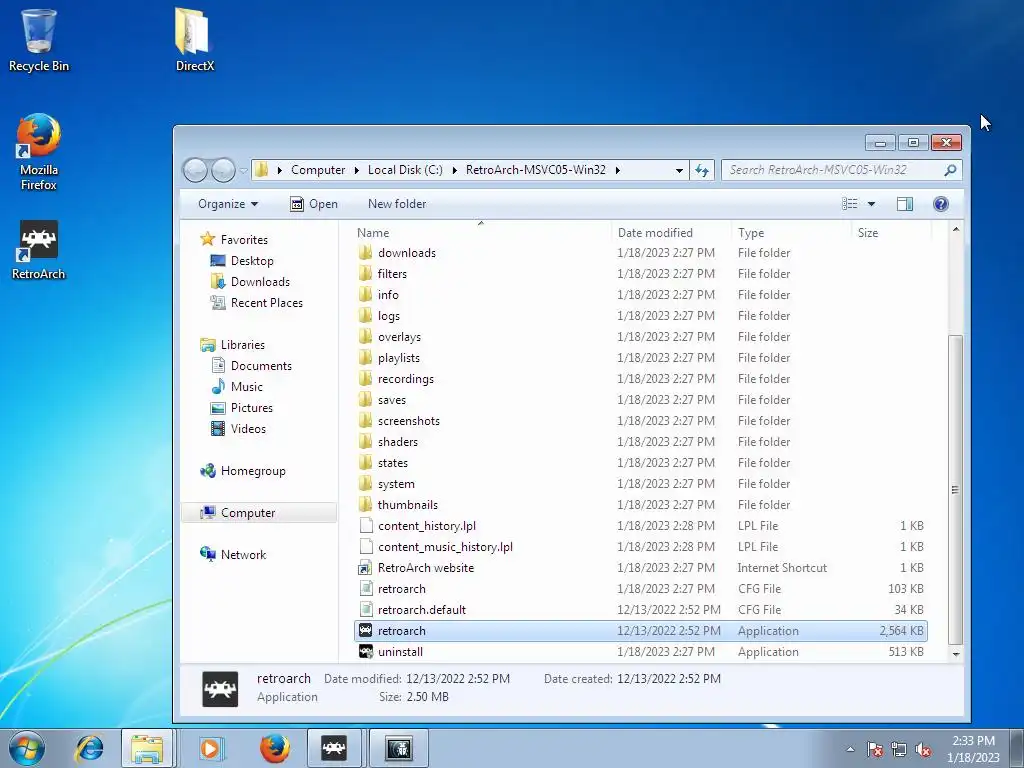Screen dimensions: 1024x768
Task: Select the uninstall application
Action: [x=400, y=652]
